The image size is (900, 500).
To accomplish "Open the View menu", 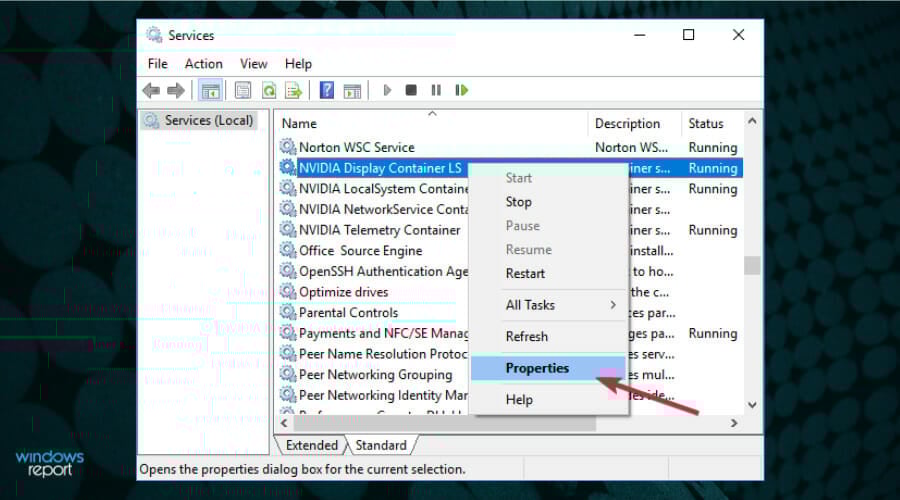I will 253,64.
